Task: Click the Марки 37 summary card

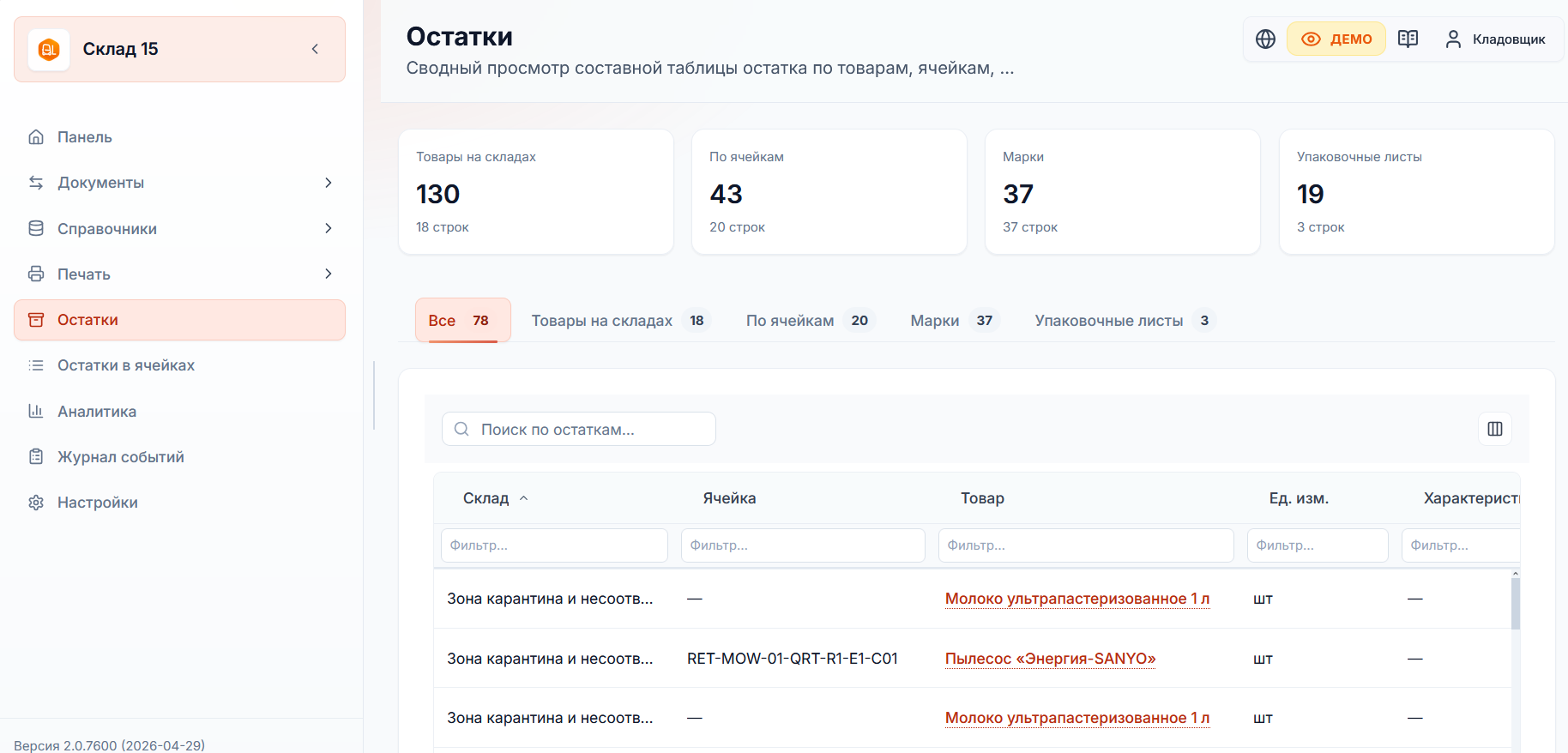Action: tap(1123, 191)
